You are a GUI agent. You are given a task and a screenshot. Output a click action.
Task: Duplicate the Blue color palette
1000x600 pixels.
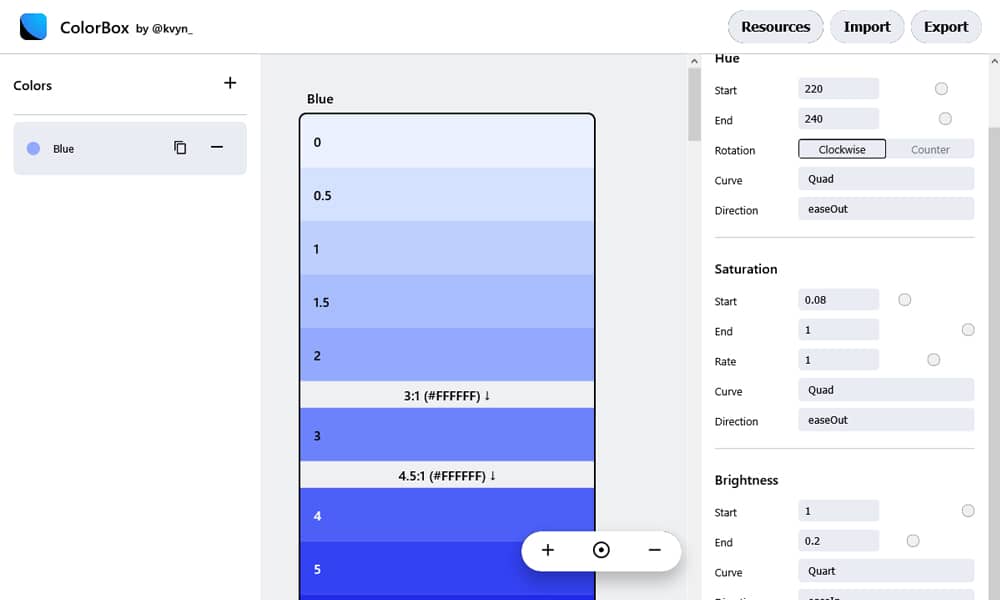pos(180,148)
